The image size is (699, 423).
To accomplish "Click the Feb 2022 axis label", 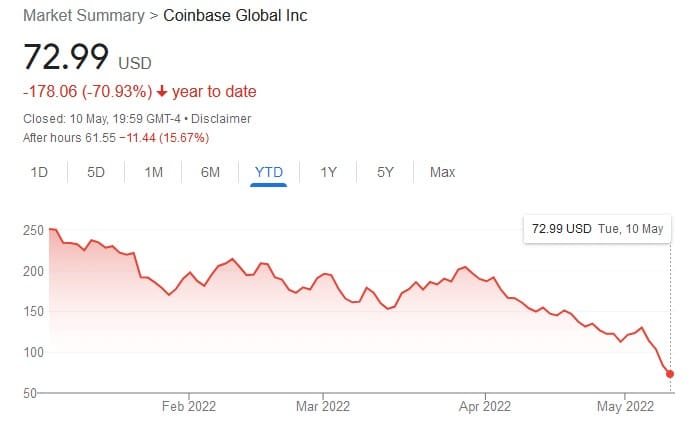I will click(x=189, y=407).
